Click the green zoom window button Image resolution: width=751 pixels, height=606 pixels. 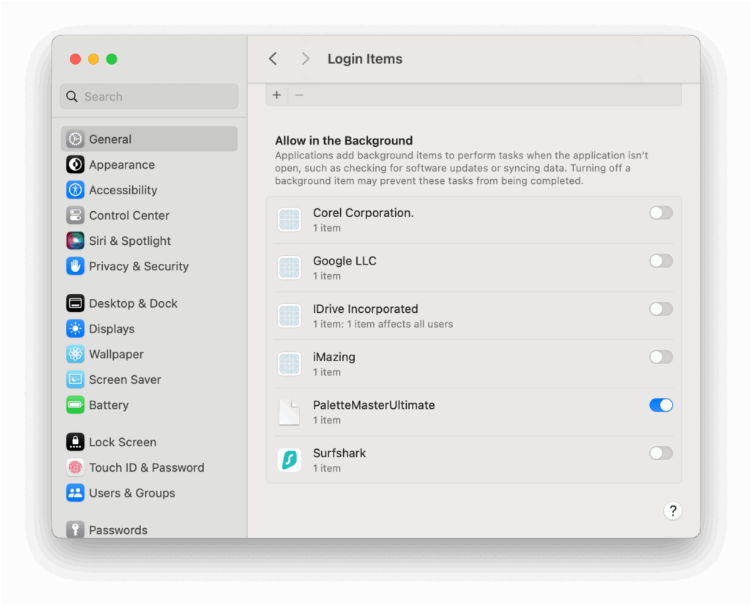coord(112,59)
